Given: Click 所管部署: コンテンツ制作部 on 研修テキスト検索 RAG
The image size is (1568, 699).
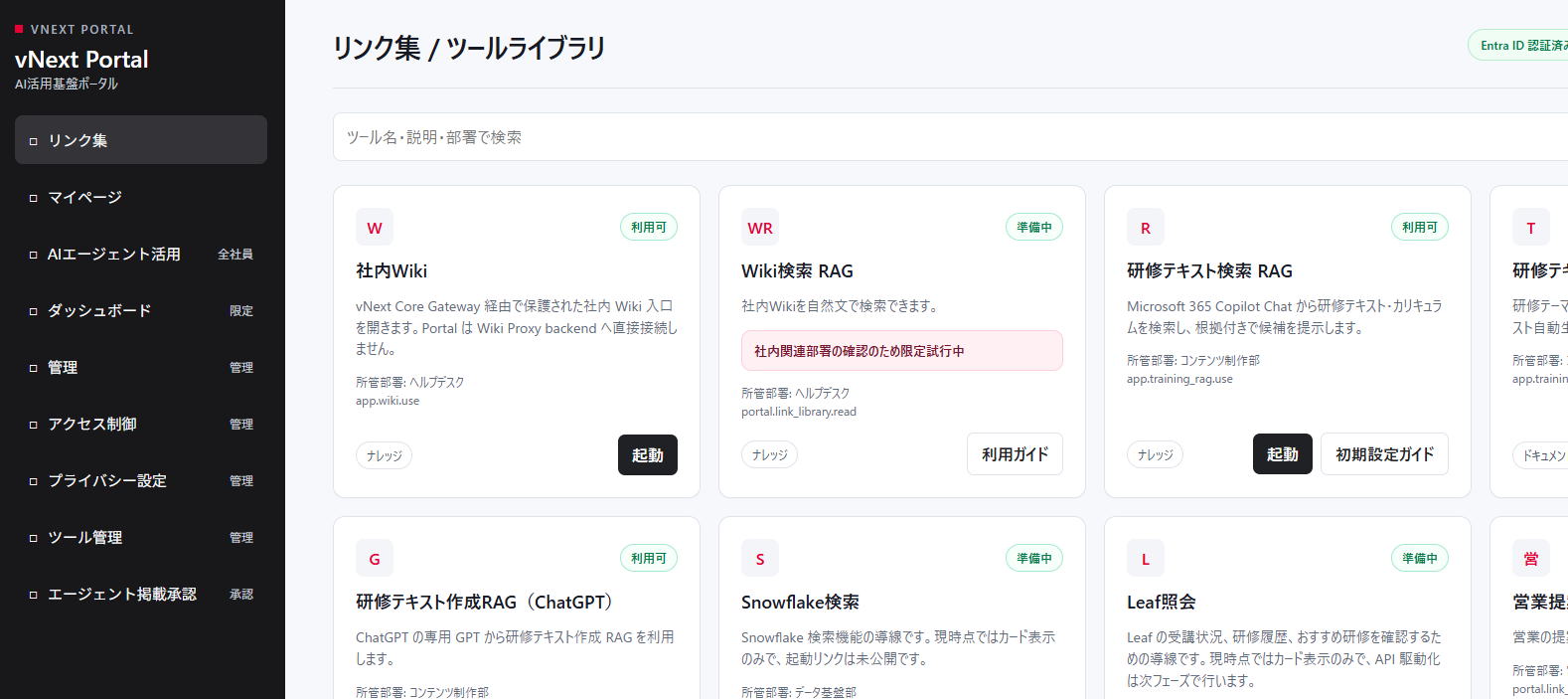Looking at the screenshot, I should pyautogui.click(x=1193, y=360).
